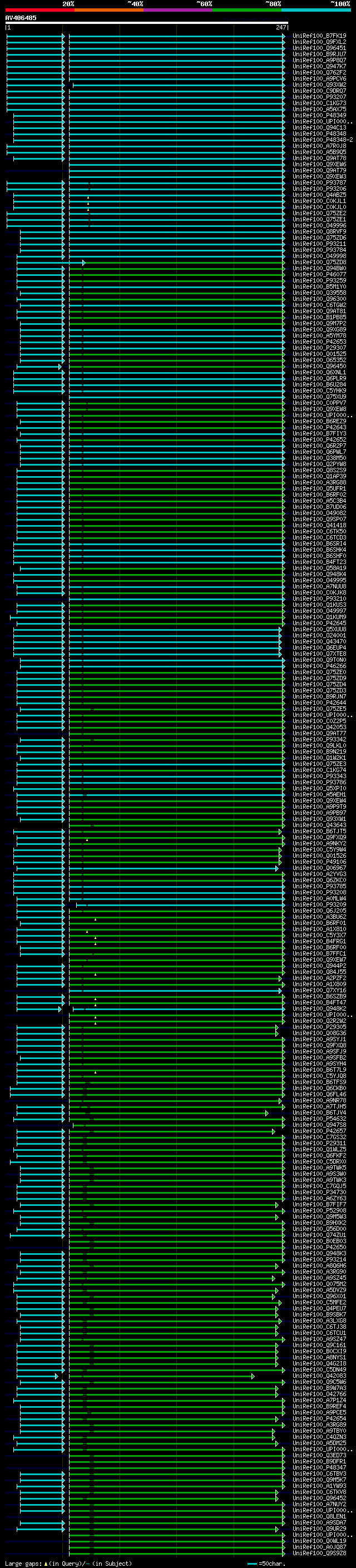Viewport: 356px width, 1568px height.
Task: Select hit label UniRef100_Q9LKL0
Action: 319,746
